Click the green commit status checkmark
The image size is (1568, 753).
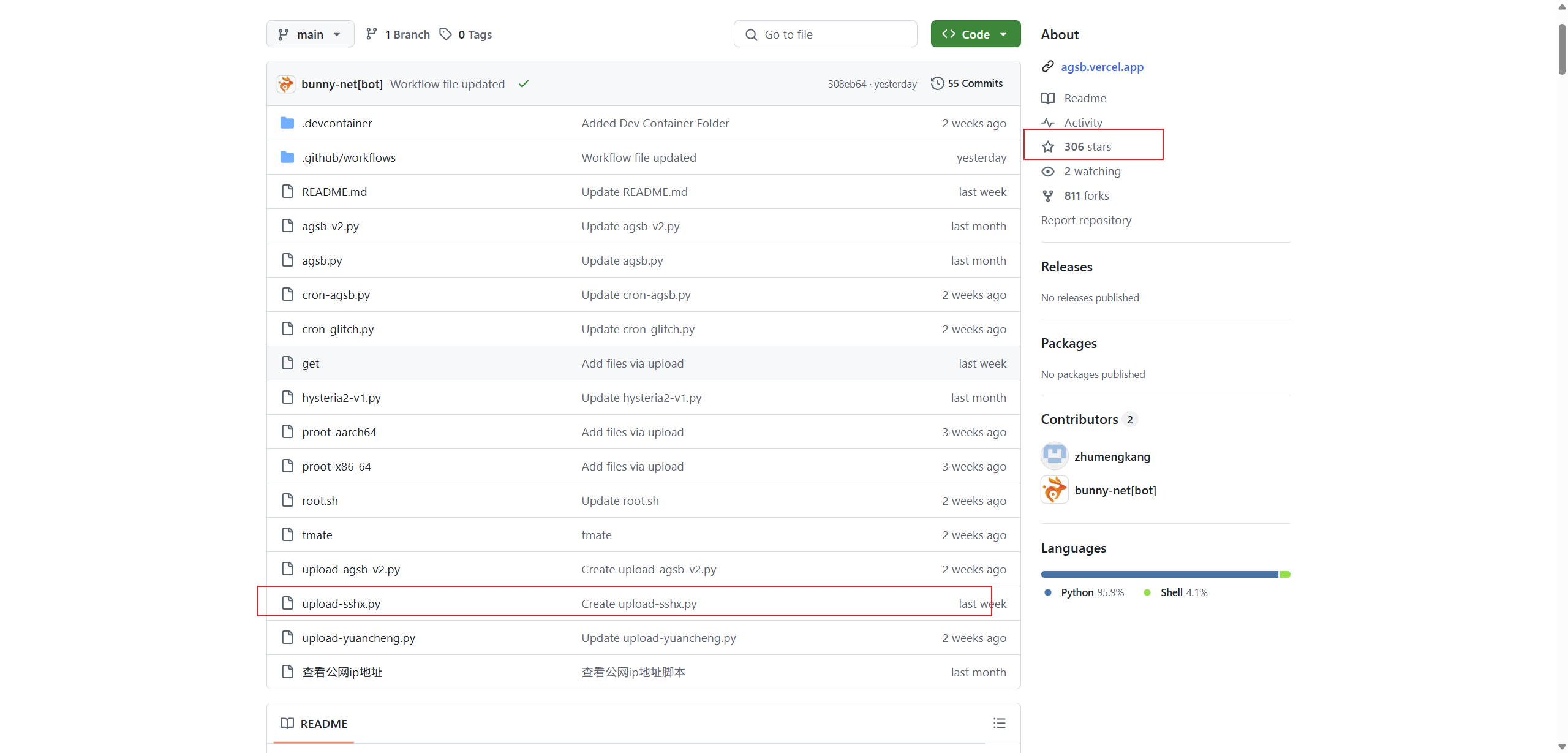pyautogui.click(x=524, y=84)
